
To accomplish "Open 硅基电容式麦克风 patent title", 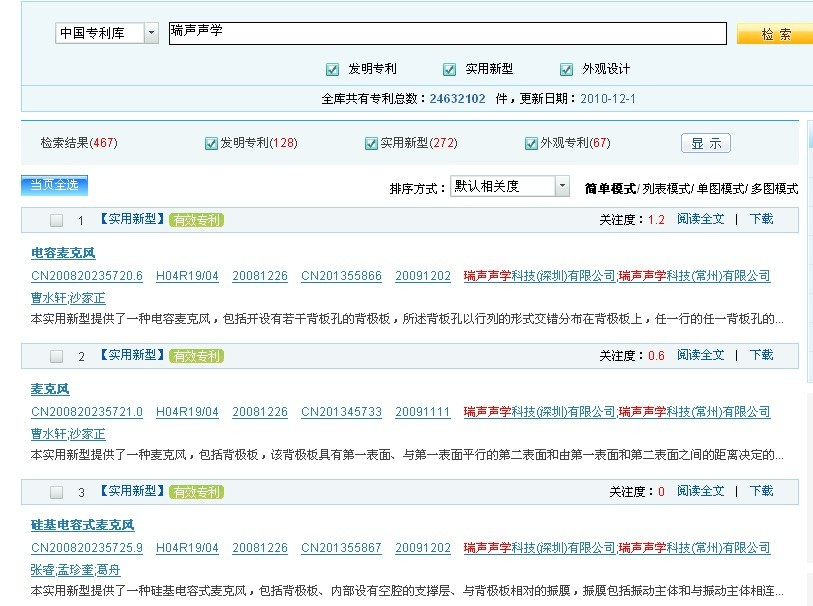I will 82,525.
